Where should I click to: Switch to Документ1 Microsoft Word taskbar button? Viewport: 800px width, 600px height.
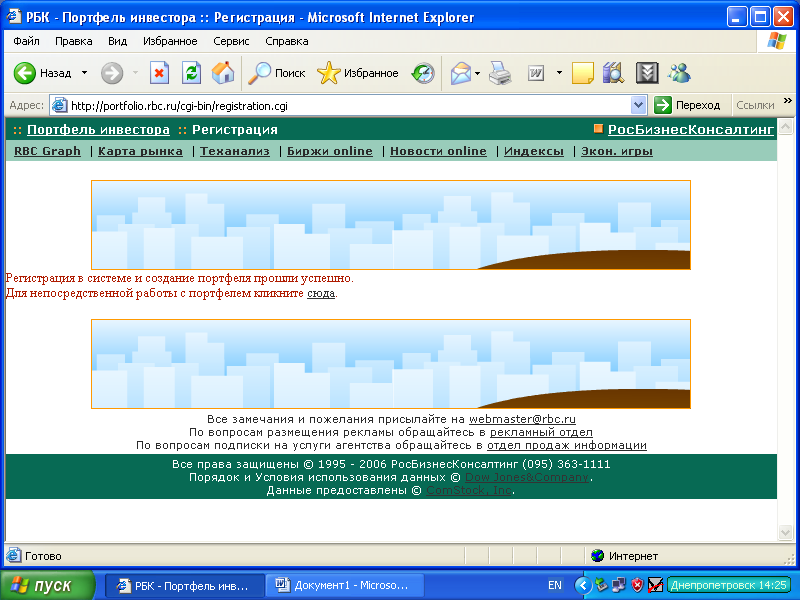pos(345,585)
